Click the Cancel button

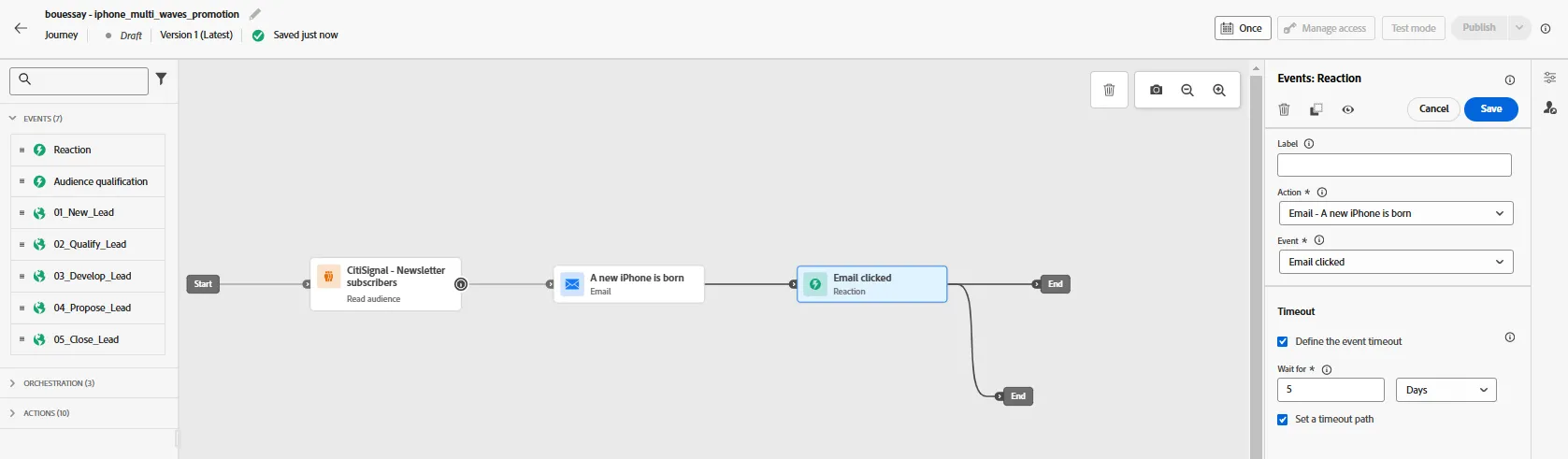click(1433, 108)
